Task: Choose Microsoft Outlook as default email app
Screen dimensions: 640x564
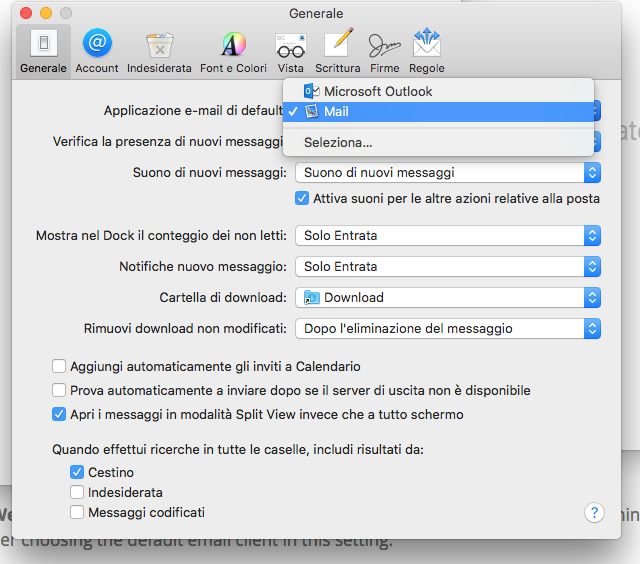Action: [438, 91]
